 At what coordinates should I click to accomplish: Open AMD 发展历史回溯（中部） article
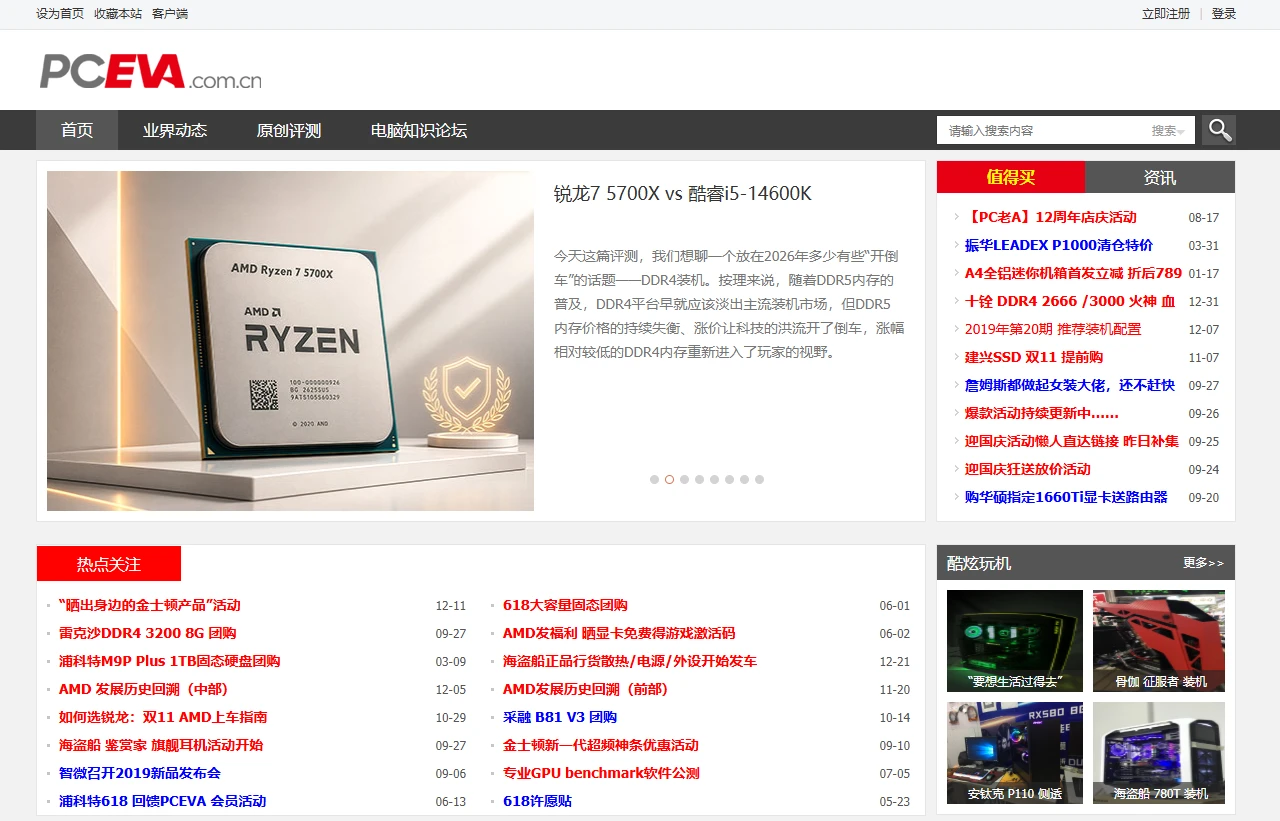pos(144,689)
